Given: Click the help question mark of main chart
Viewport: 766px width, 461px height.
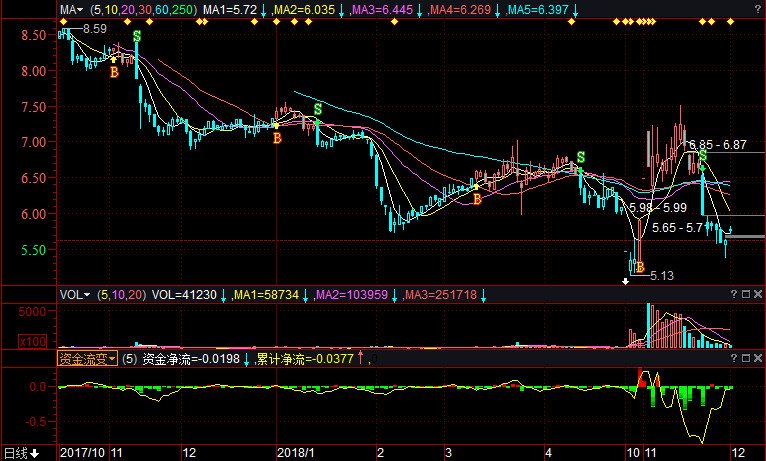Looking at the screenshot, I should [758, 10].
